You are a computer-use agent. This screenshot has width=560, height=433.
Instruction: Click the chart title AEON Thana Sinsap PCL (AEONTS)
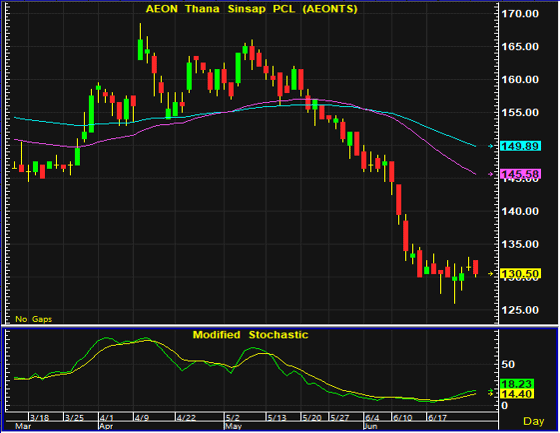(251, 9)
